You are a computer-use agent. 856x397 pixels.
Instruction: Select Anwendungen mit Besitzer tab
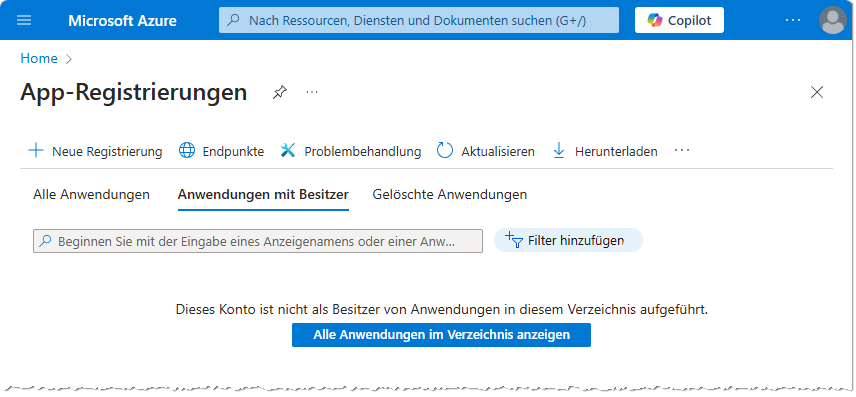[263, 194]
